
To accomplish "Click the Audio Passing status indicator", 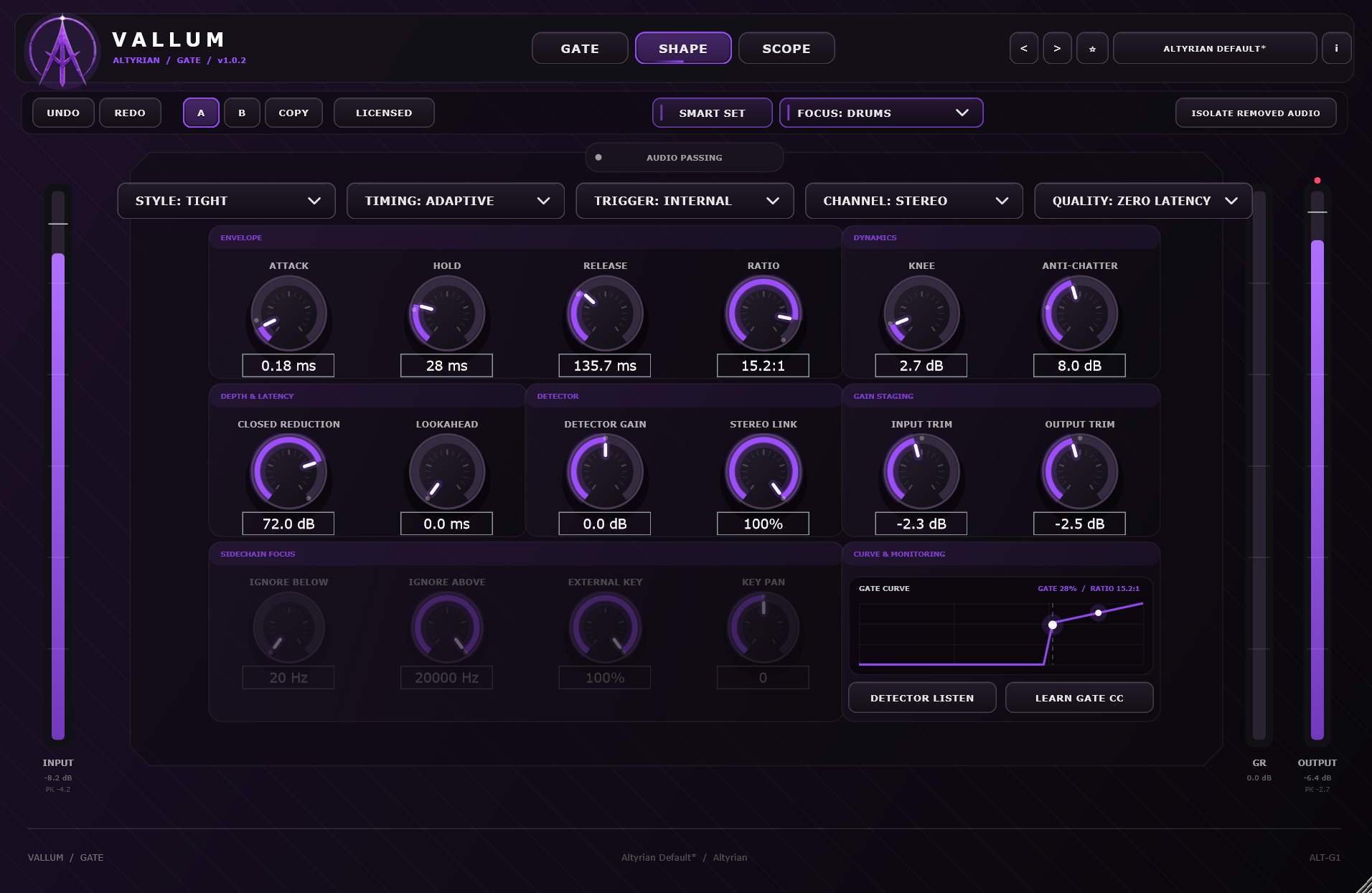I will [x=684, y=157].
